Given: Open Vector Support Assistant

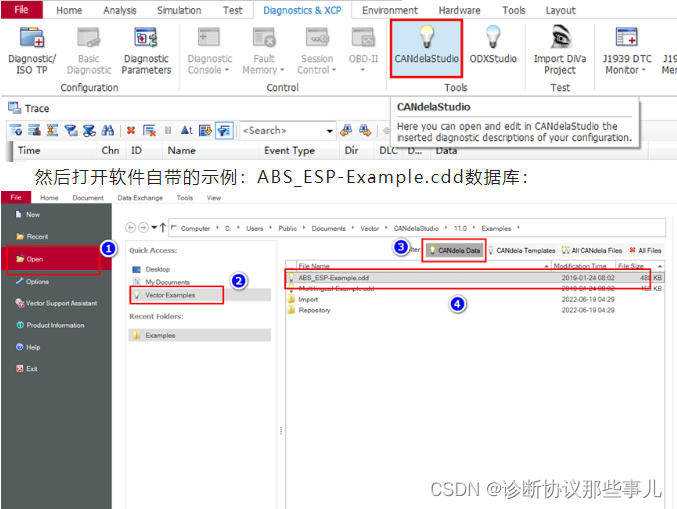Looking at the screenshot, I should coord(56,303).
